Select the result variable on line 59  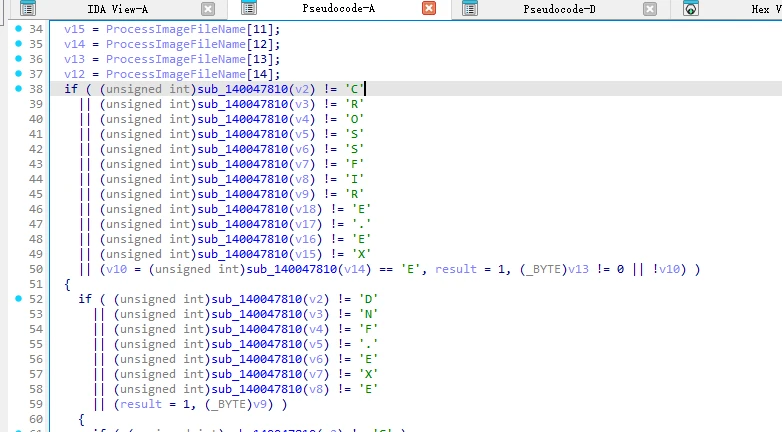[141, 404]
